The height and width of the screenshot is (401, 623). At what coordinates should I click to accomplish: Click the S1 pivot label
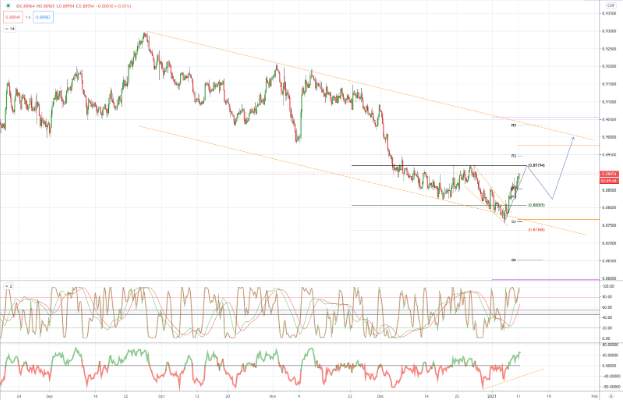coord(513,222)
